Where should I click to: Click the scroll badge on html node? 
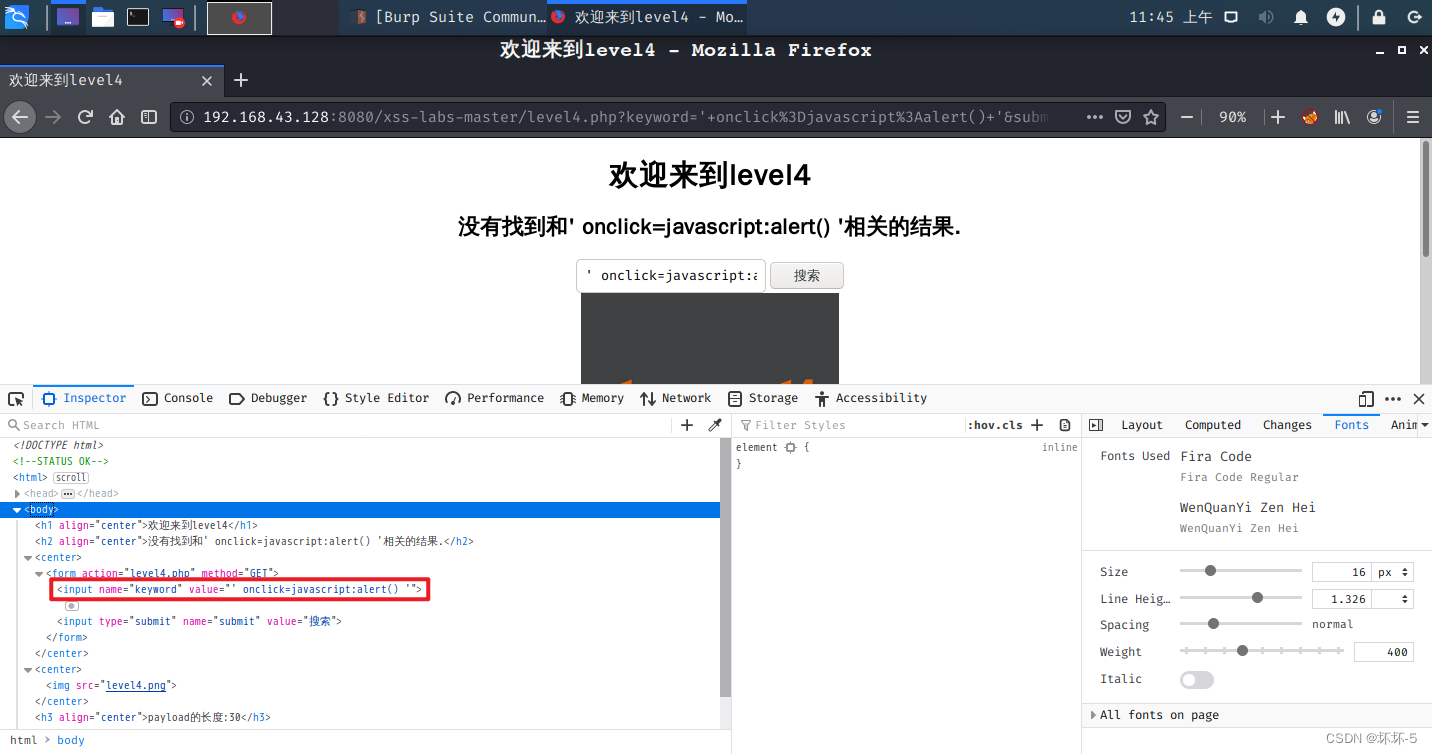(71, 478)
